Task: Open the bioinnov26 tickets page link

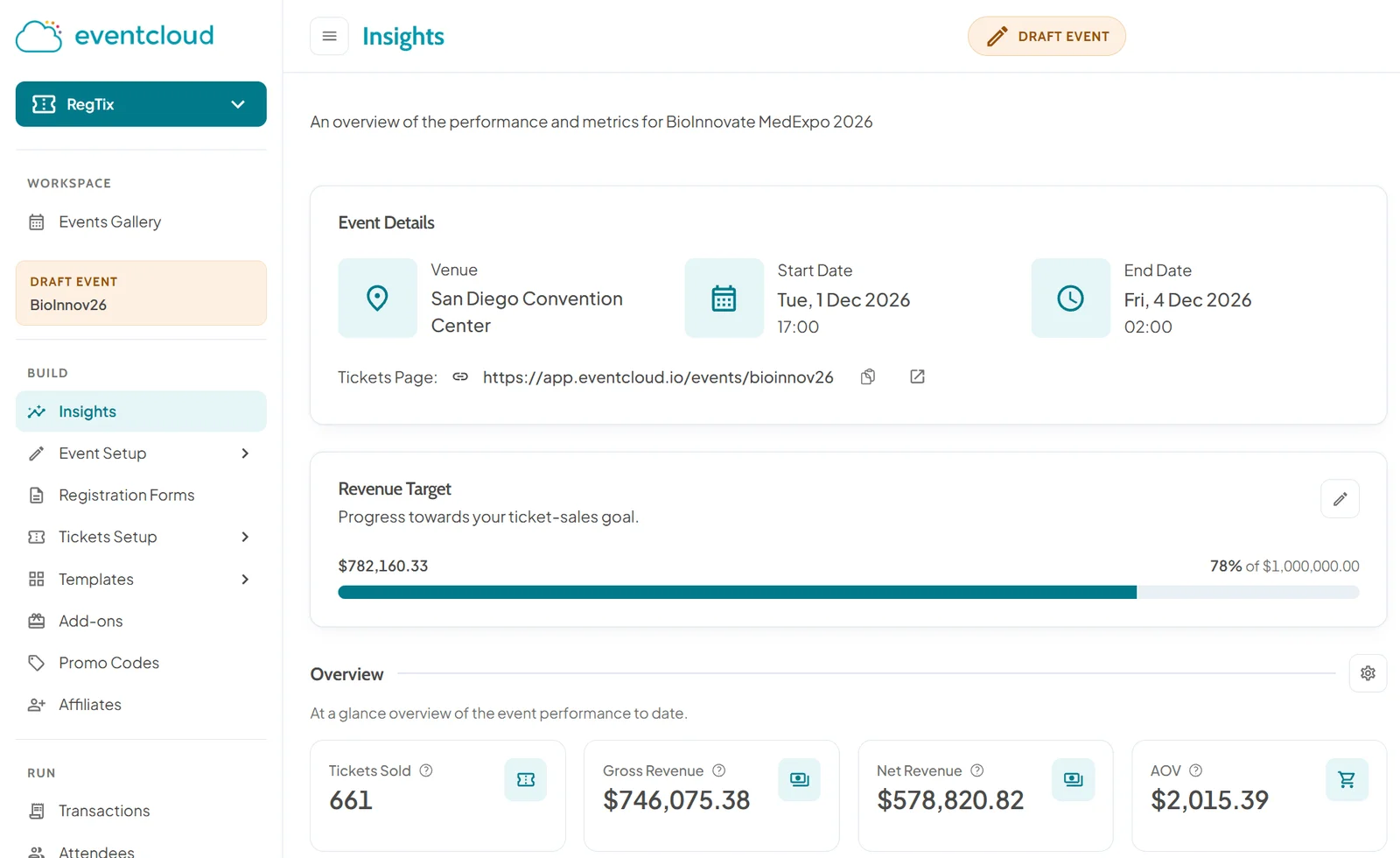Action: [658, 376]
